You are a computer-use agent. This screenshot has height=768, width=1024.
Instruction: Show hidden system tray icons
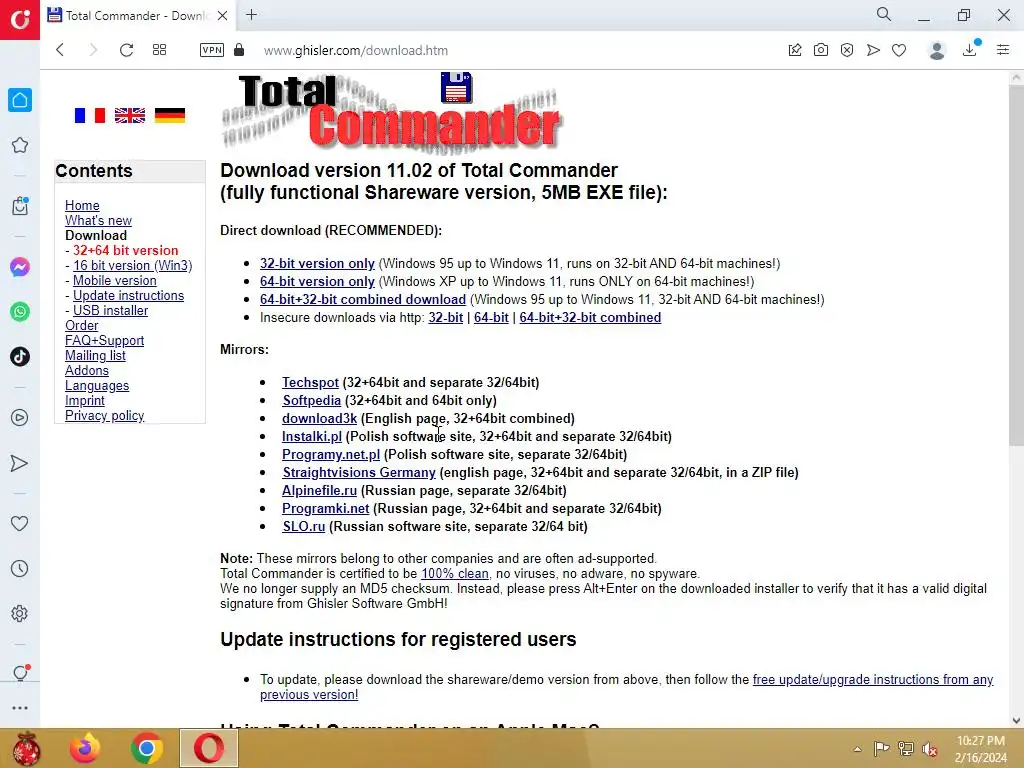[857, 749]
